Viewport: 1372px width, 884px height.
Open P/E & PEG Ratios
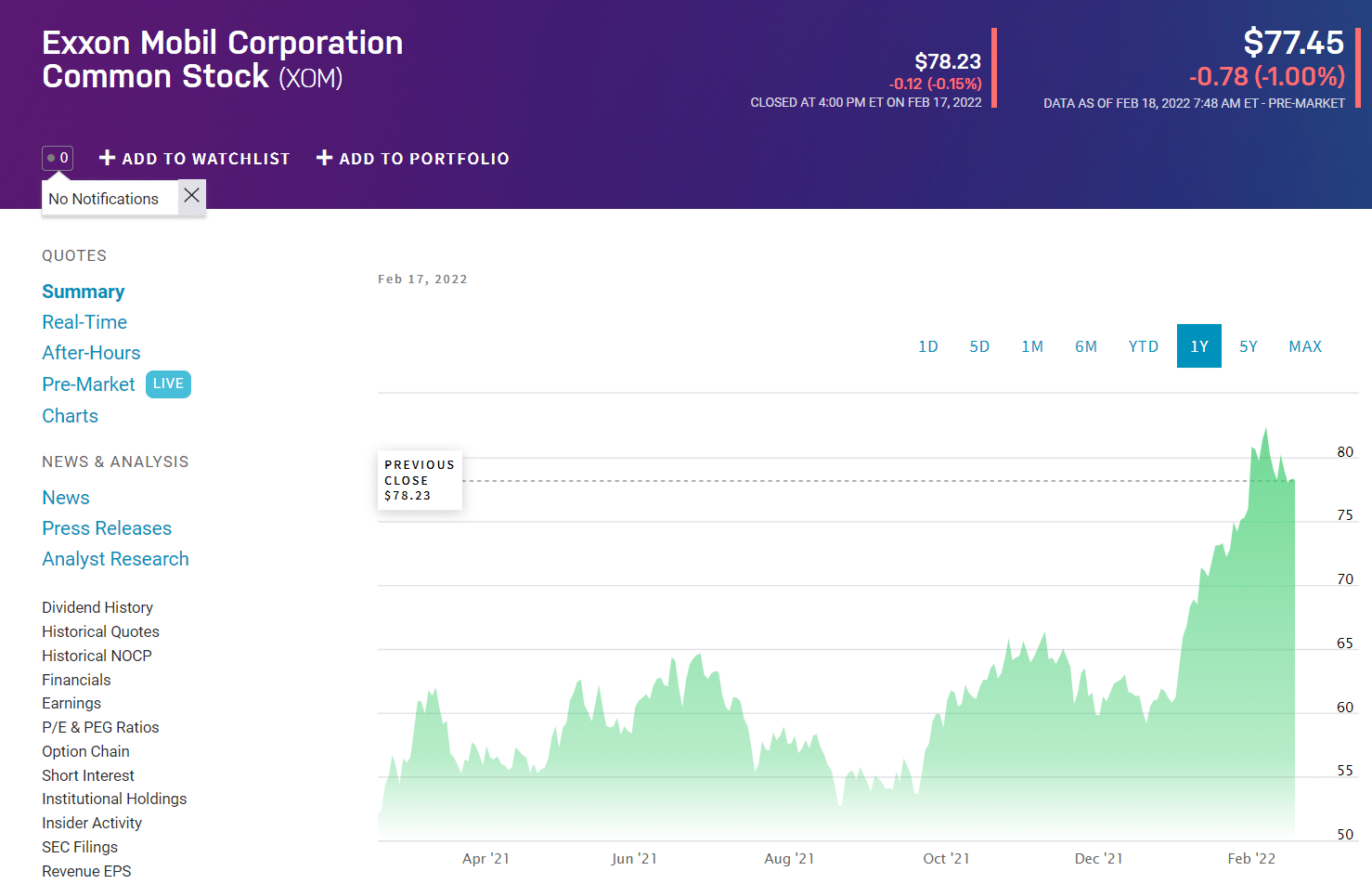pyautogui.click(x=100, y=727)
